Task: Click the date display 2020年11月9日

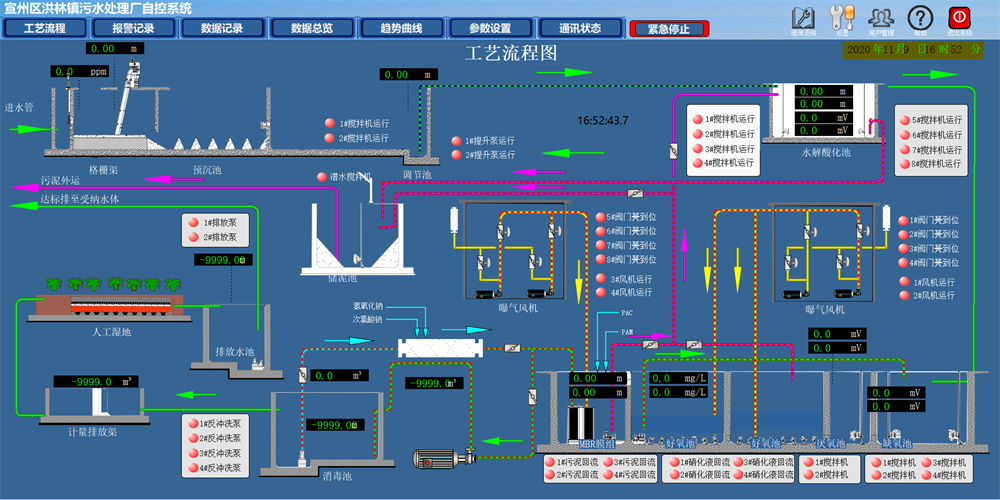Action: click(913, 49)
